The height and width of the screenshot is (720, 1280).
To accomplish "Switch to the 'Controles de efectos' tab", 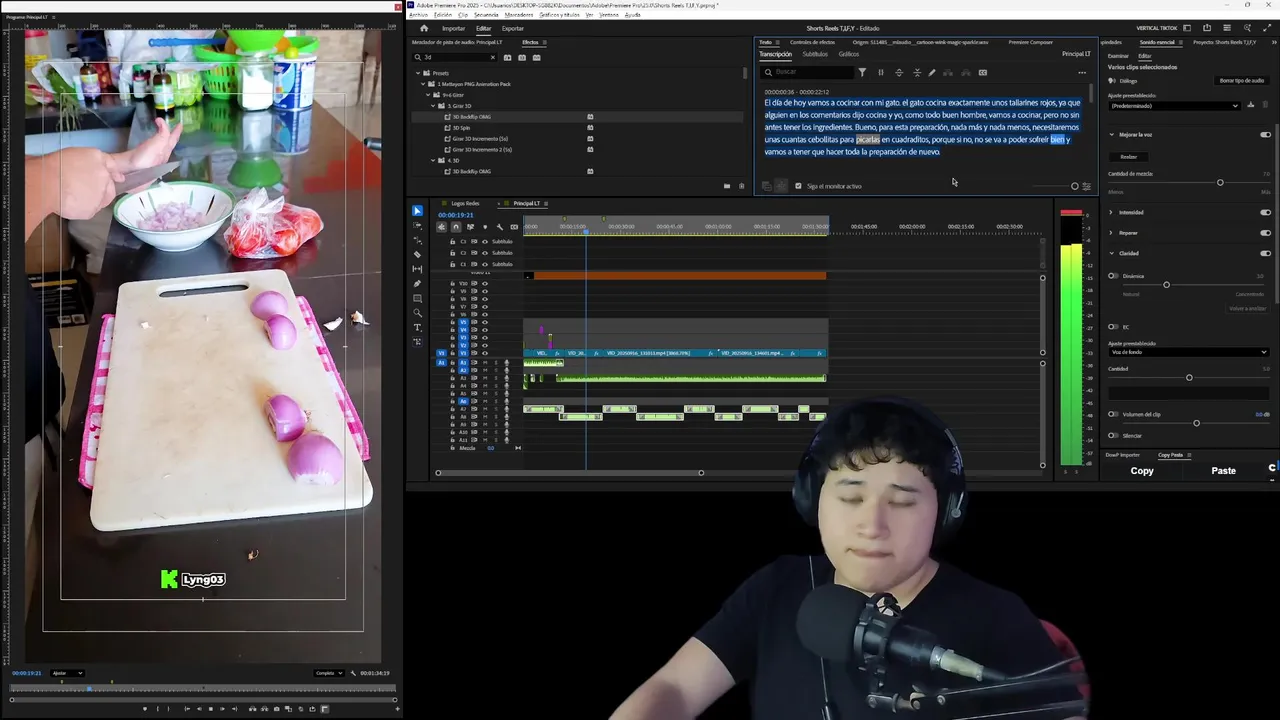I will [x=812, y=42].
